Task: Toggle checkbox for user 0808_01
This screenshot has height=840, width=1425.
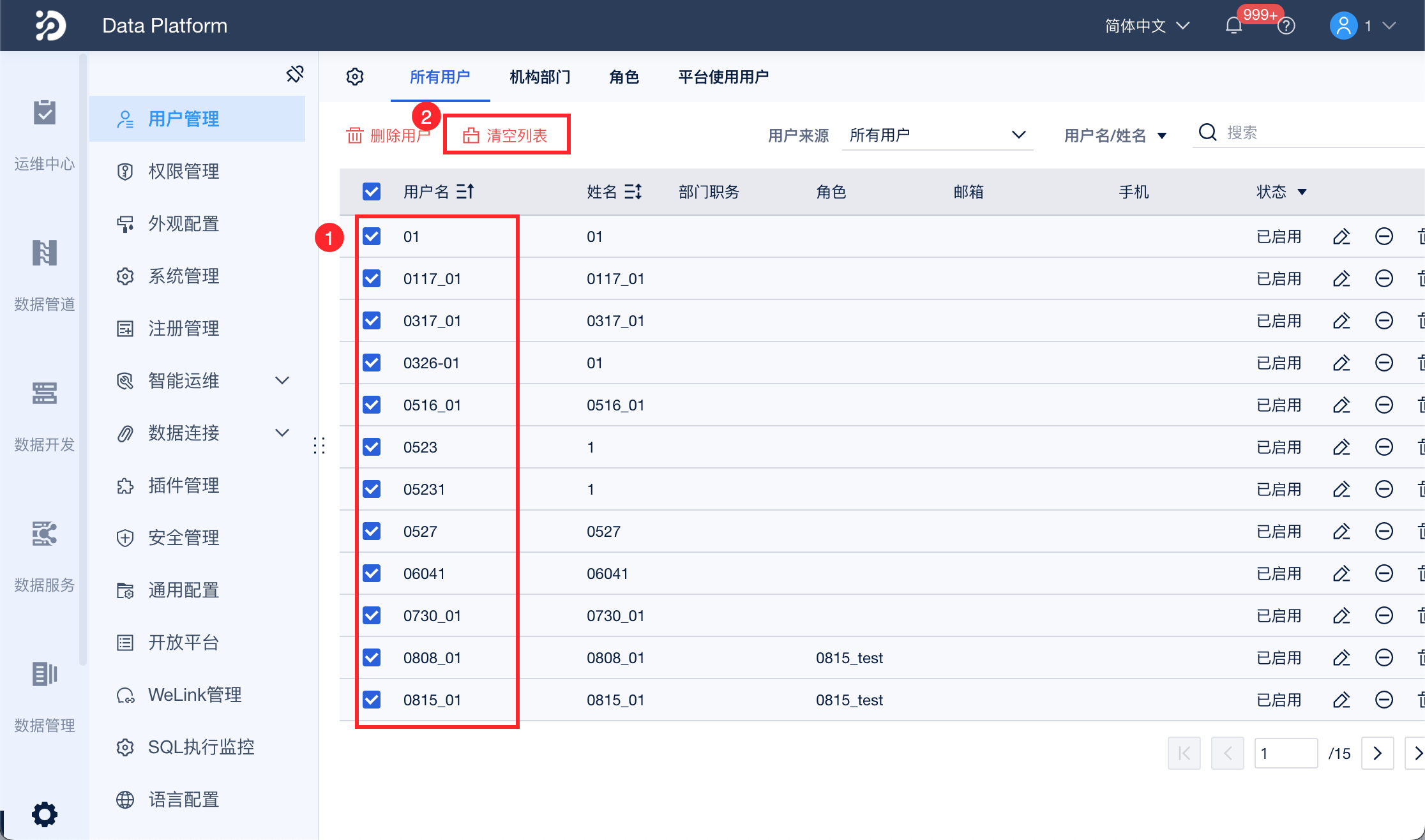Action: [x=372, y=657]
